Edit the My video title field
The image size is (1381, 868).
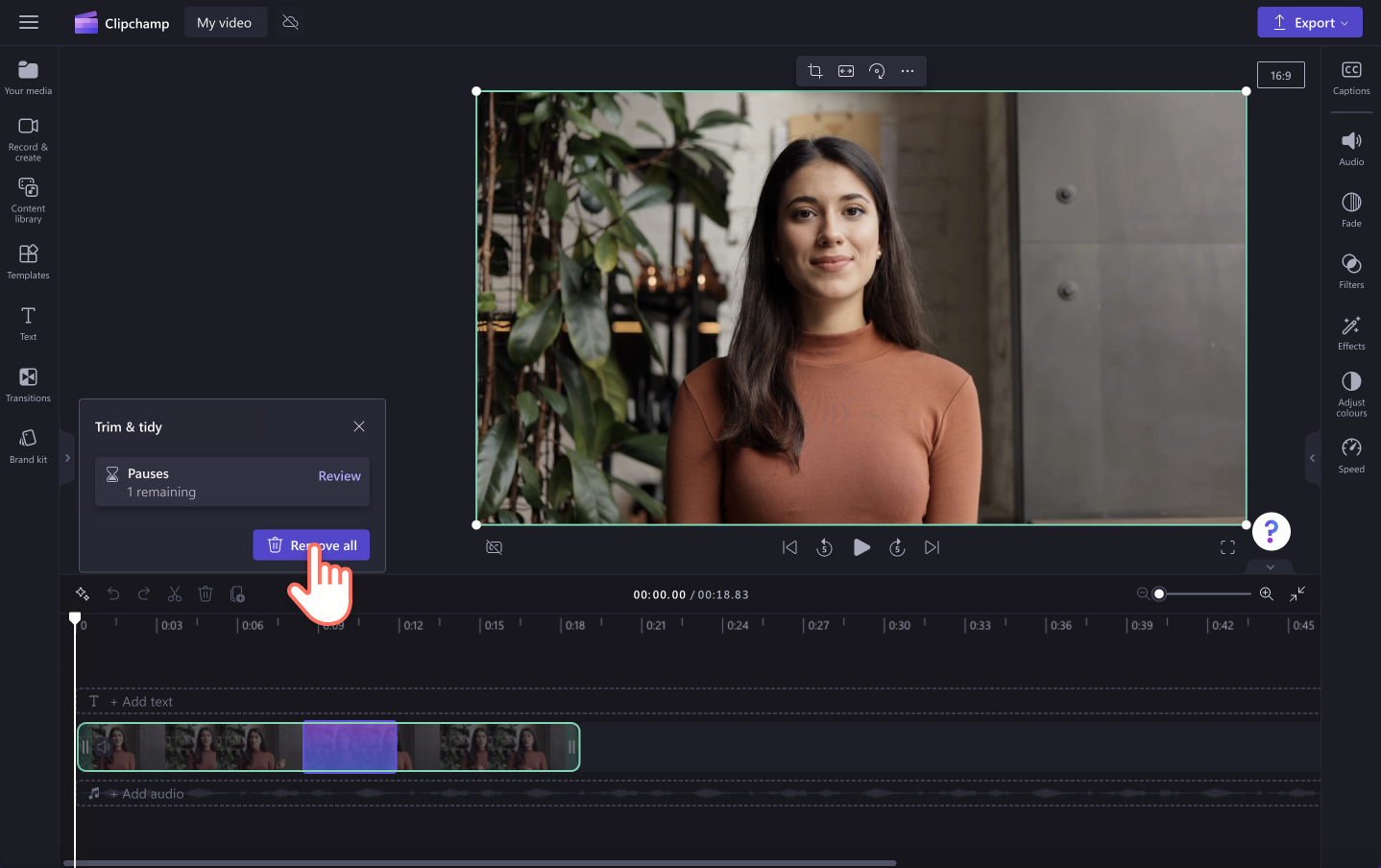click(225, 22)
